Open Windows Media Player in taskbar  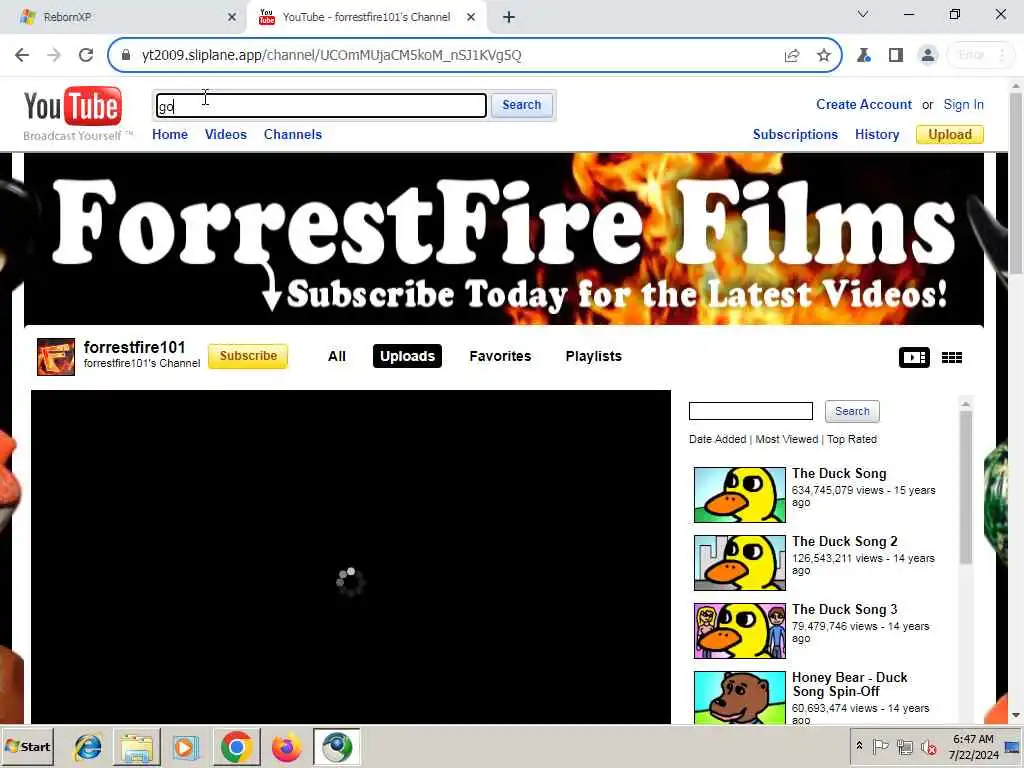[185, 746]
